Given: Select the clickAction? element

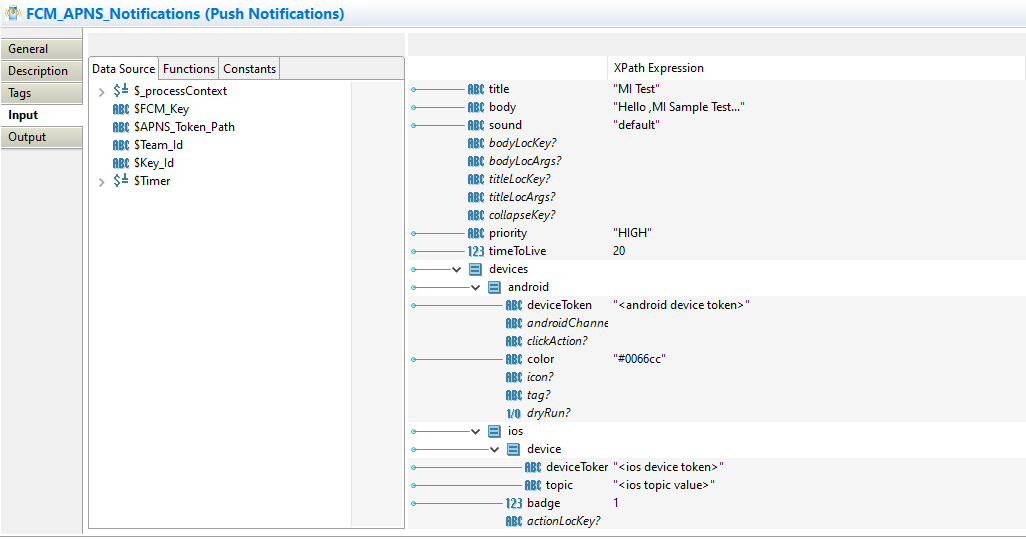Looking at the screenshot, I should click(x=557, y=341).
